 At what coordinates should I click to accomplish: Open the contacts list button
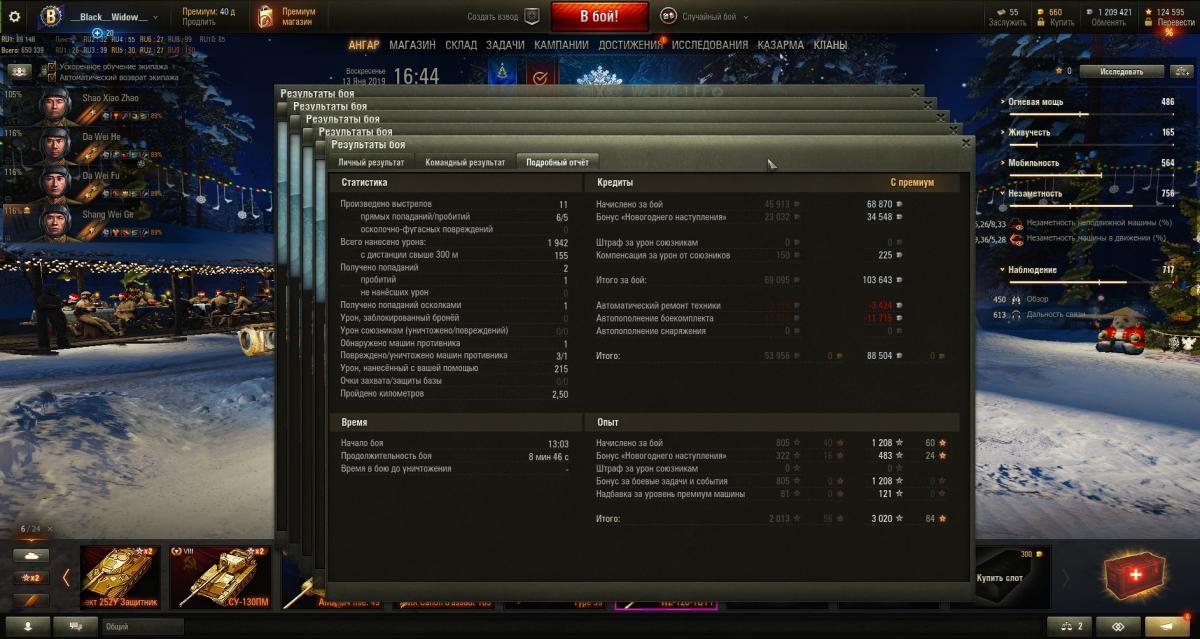tap(27, 626)
